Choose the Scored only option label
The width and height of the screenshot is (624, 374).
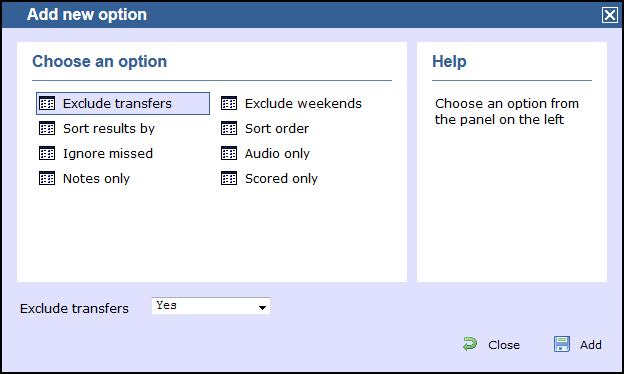[281, 179]
